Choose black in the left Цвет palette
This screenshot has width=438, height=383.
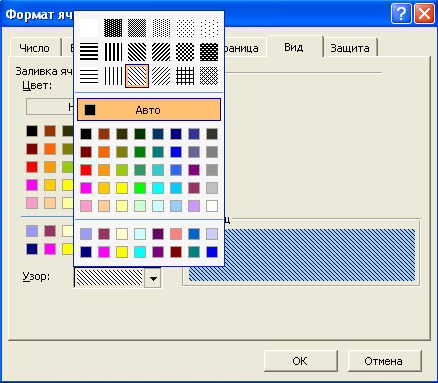click(32, 131)
